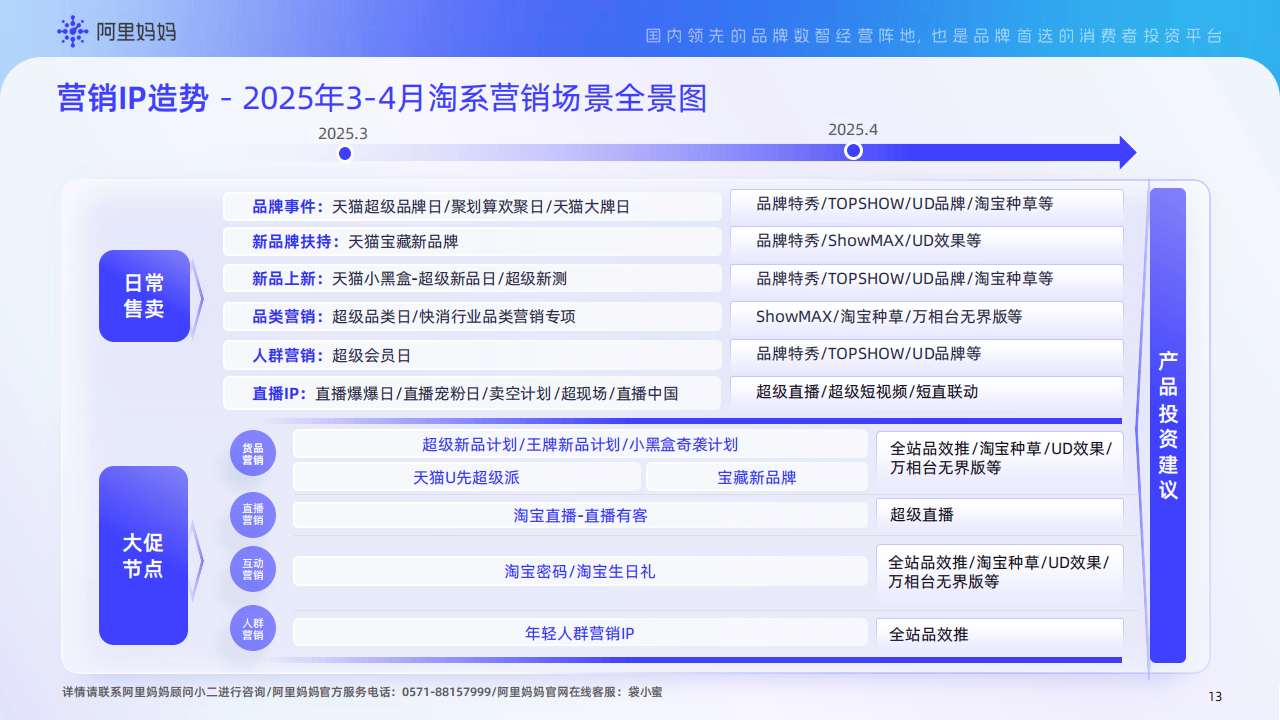This screenshot has width=1280, height=720.
Task: Click the 直播营销 circular badge
Action: coord(253,514)
